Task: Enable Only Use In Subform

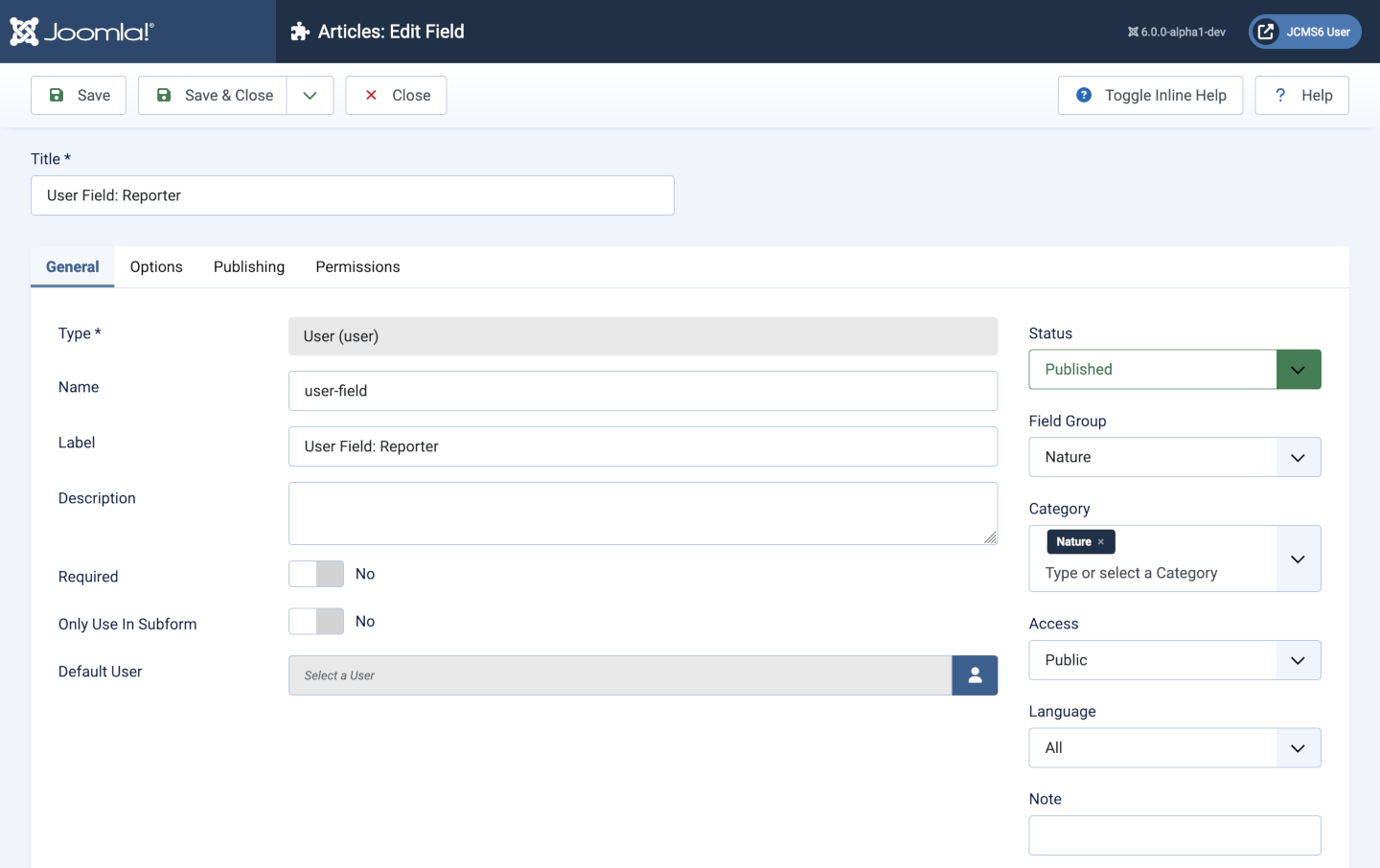Action: point(315,621)
